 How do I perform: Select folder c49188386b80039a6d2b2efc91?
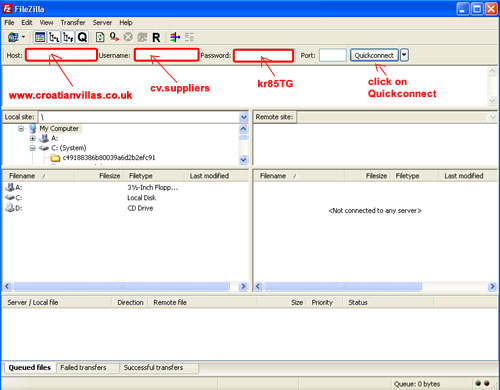(x=109, y=157)
